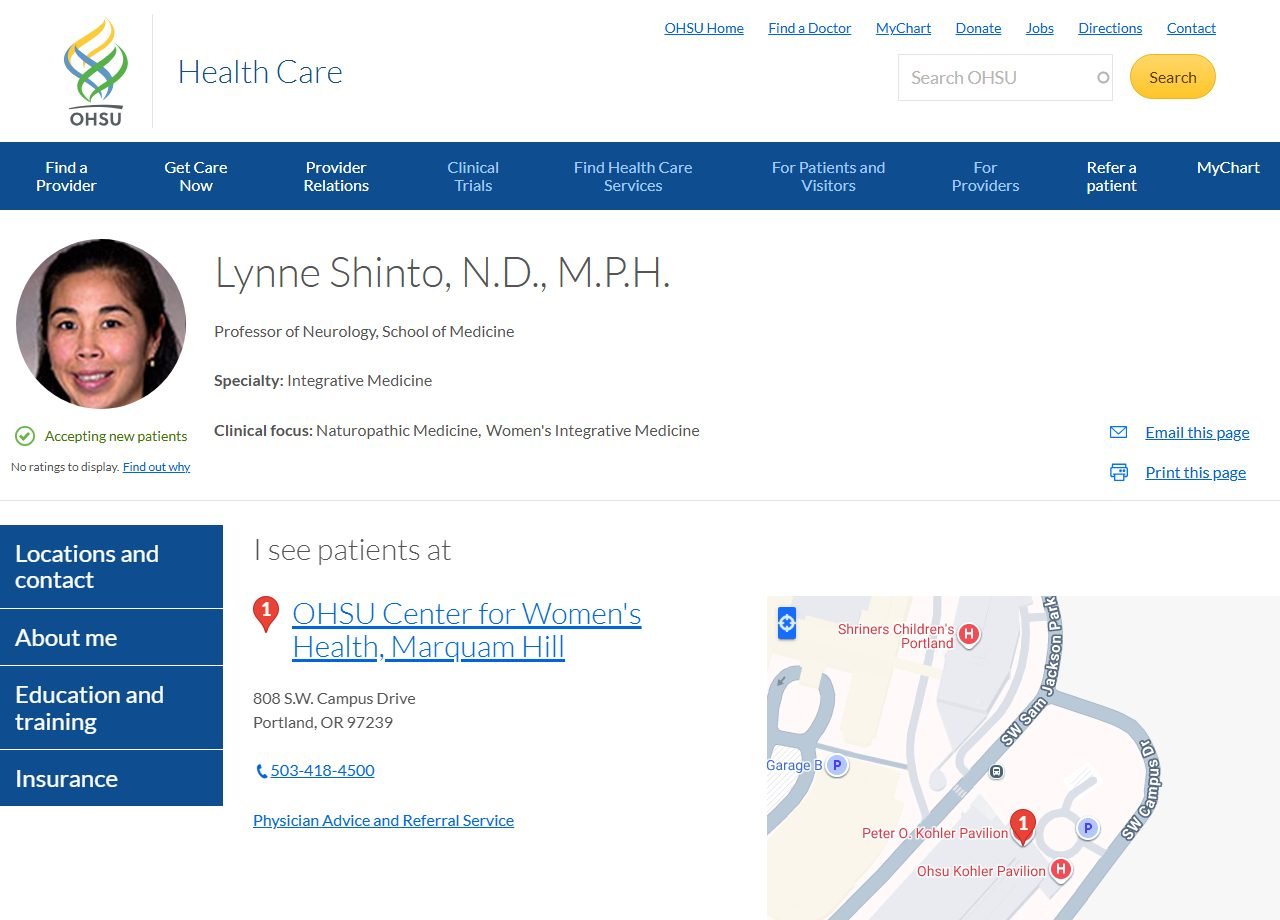Open the Contact link
The width and height of the screenshot is (1280, 920).
tap(1191, 28)
